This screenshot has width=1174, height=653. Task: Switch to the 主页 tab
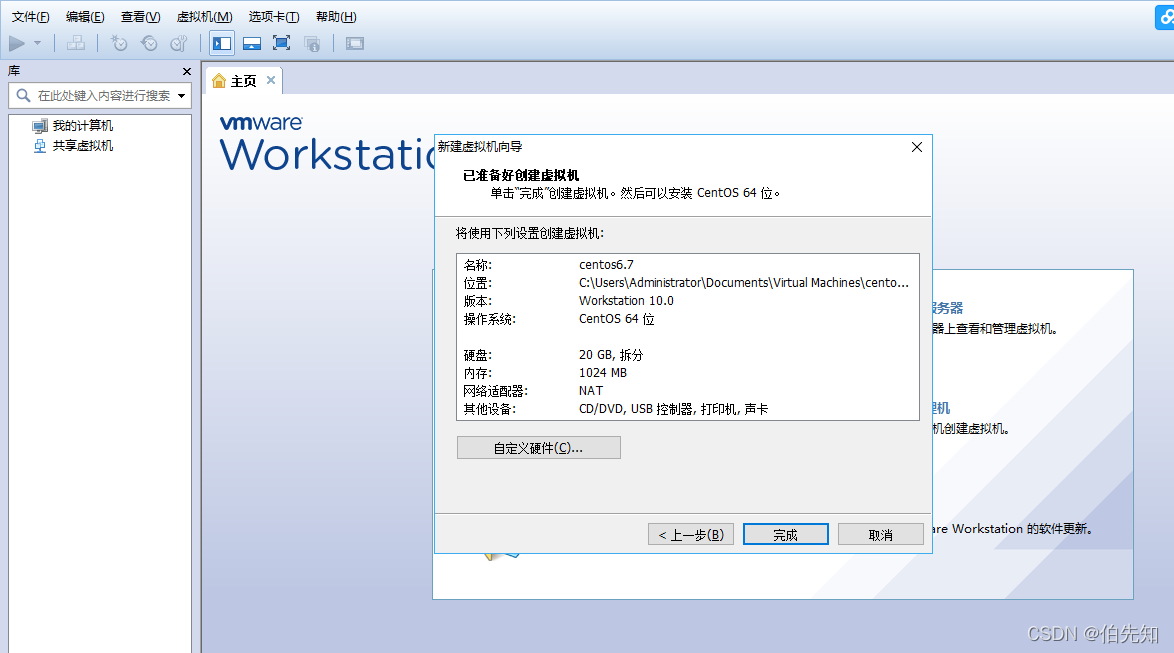(x=243, y=81)
